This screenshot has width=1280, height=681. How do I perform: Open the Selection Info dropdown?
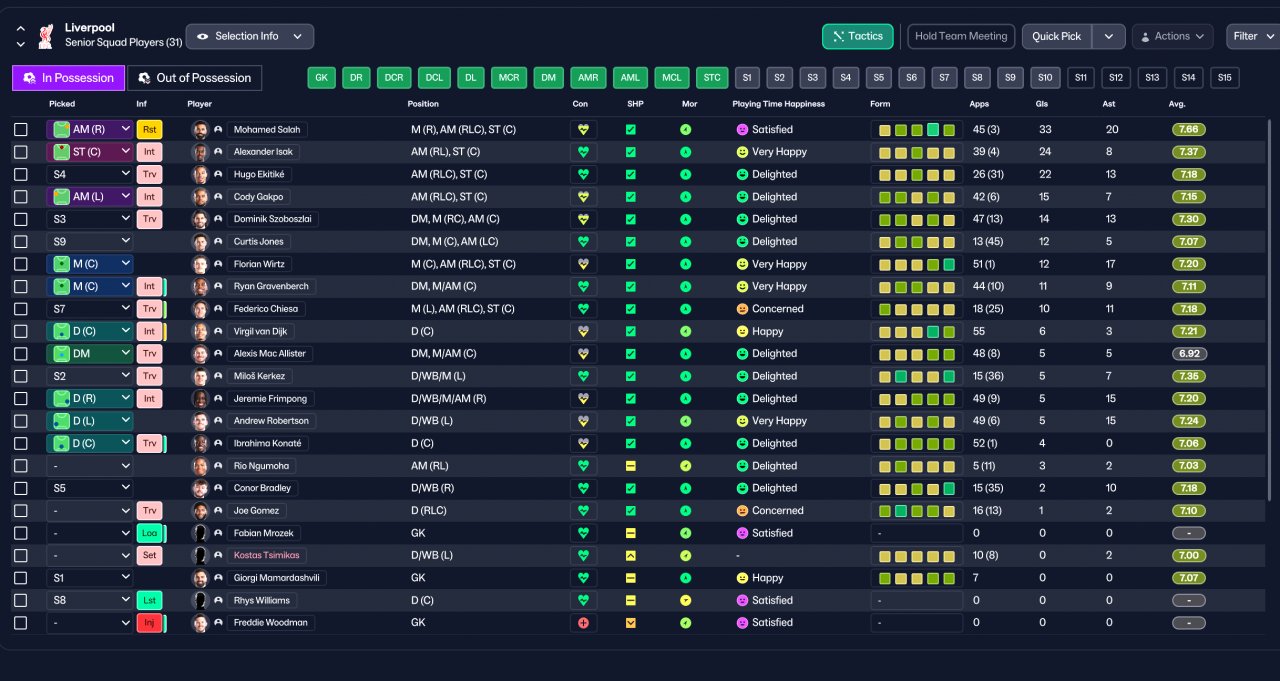(x=250, y=36)
